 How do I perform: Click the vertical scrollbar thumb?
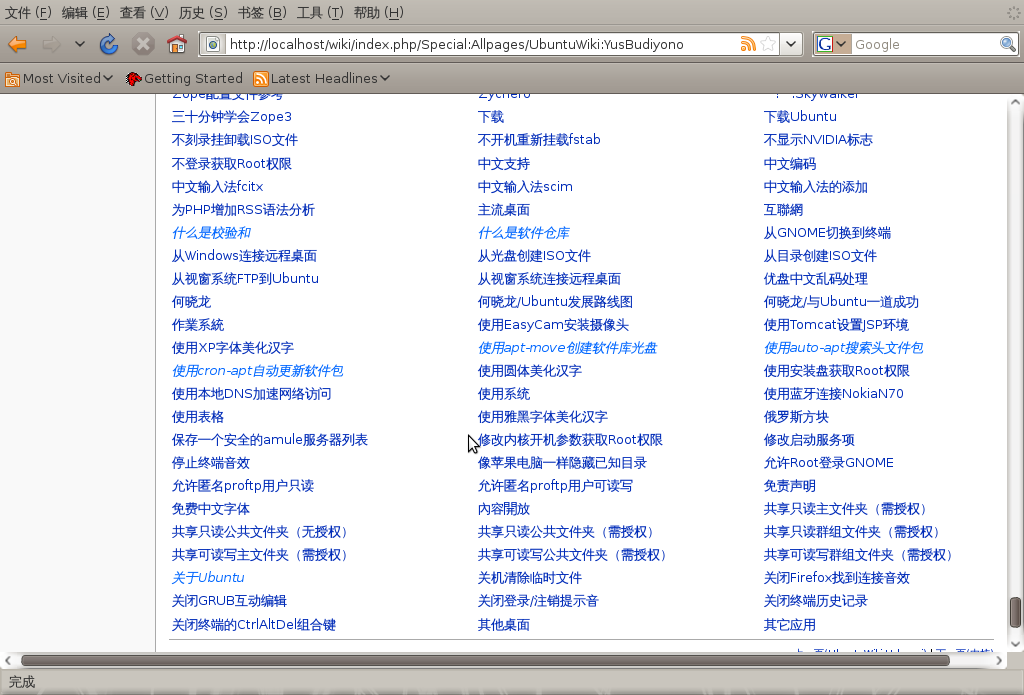(1015, 612)
